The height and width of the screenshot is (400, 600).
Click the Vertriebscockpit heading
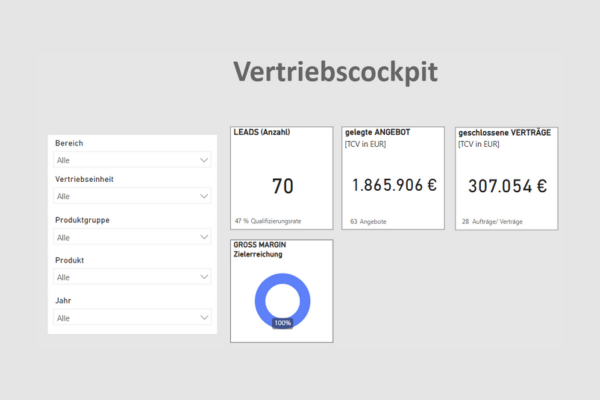tap(335, 72)
